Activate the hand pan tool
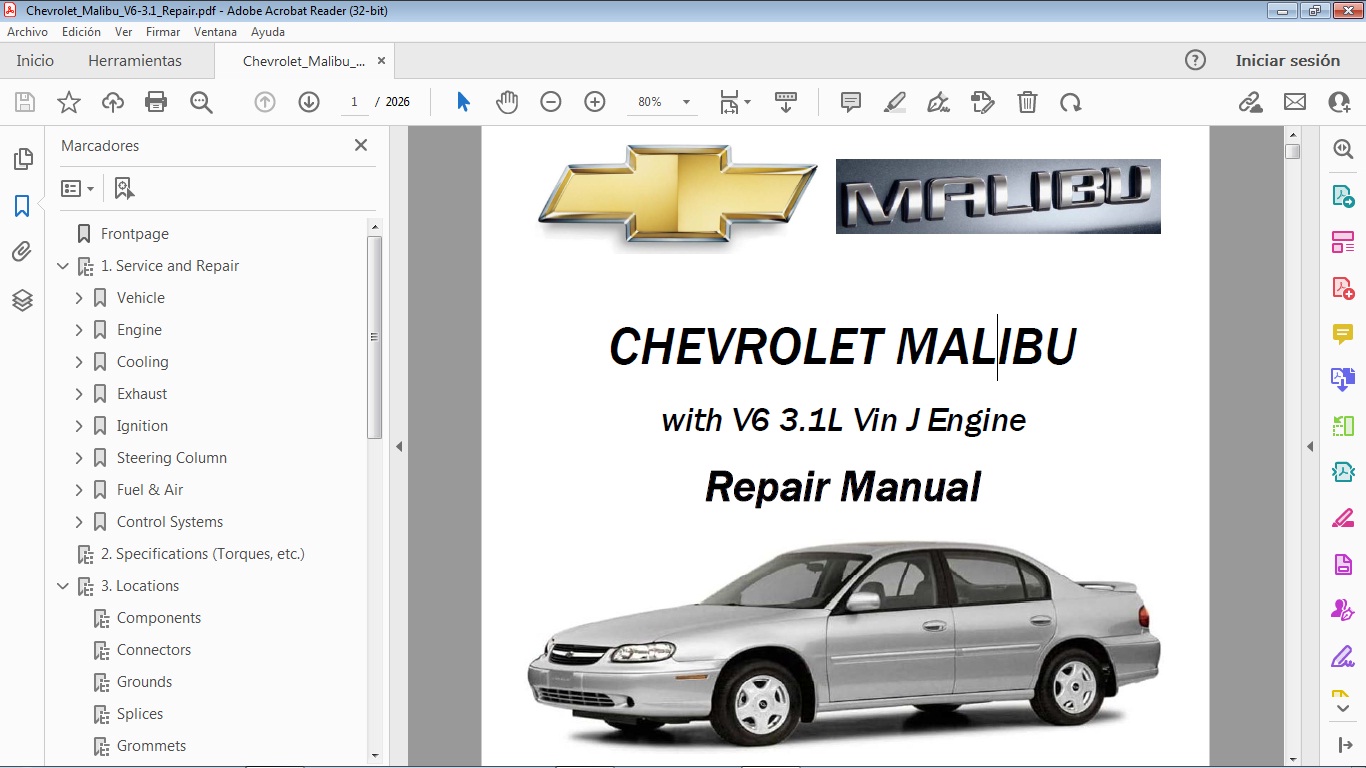 pos(507,102)
